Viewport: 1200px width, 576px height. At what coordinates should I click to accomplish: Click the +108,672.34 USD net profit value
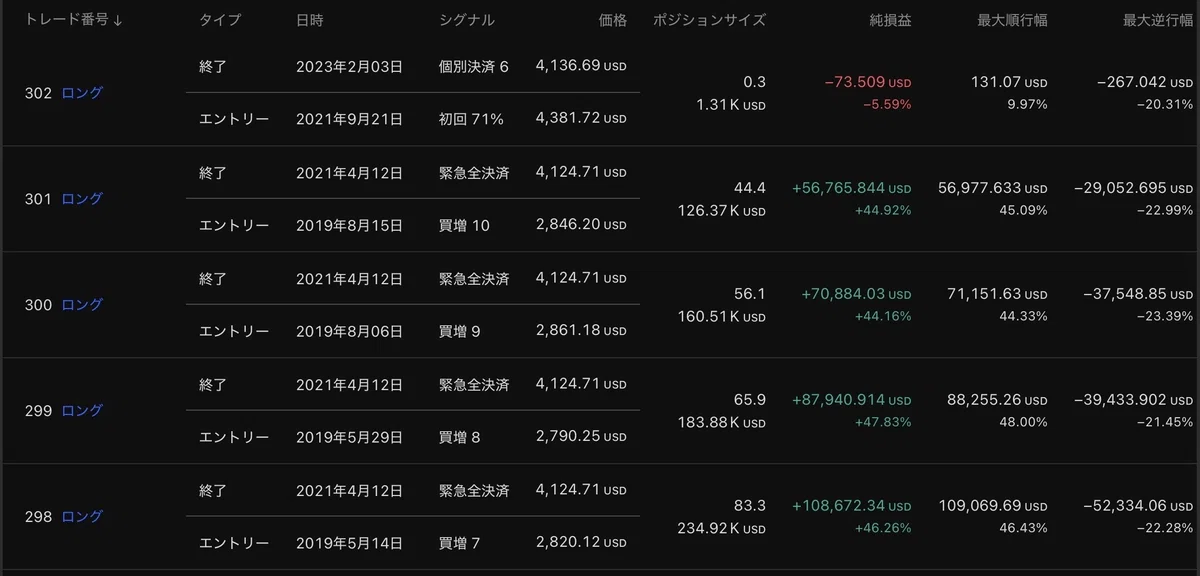coord(852,507)
